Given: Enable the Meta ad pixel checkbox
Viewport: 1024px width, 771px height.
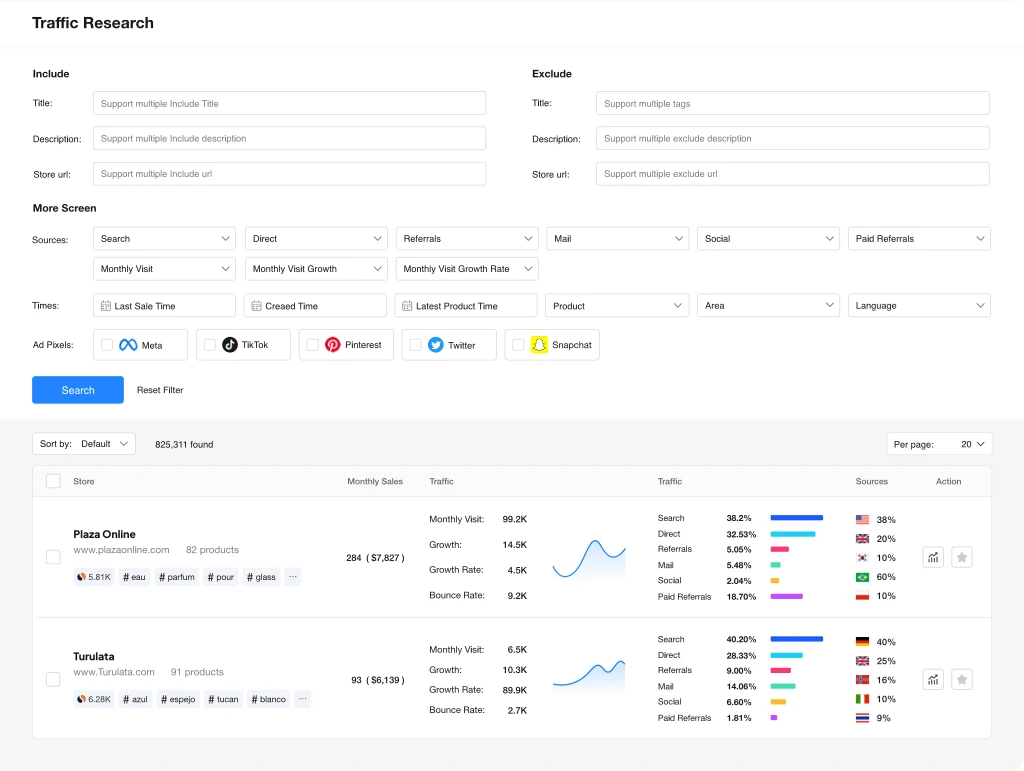Looking at the screenshot, I should [107, 345].
